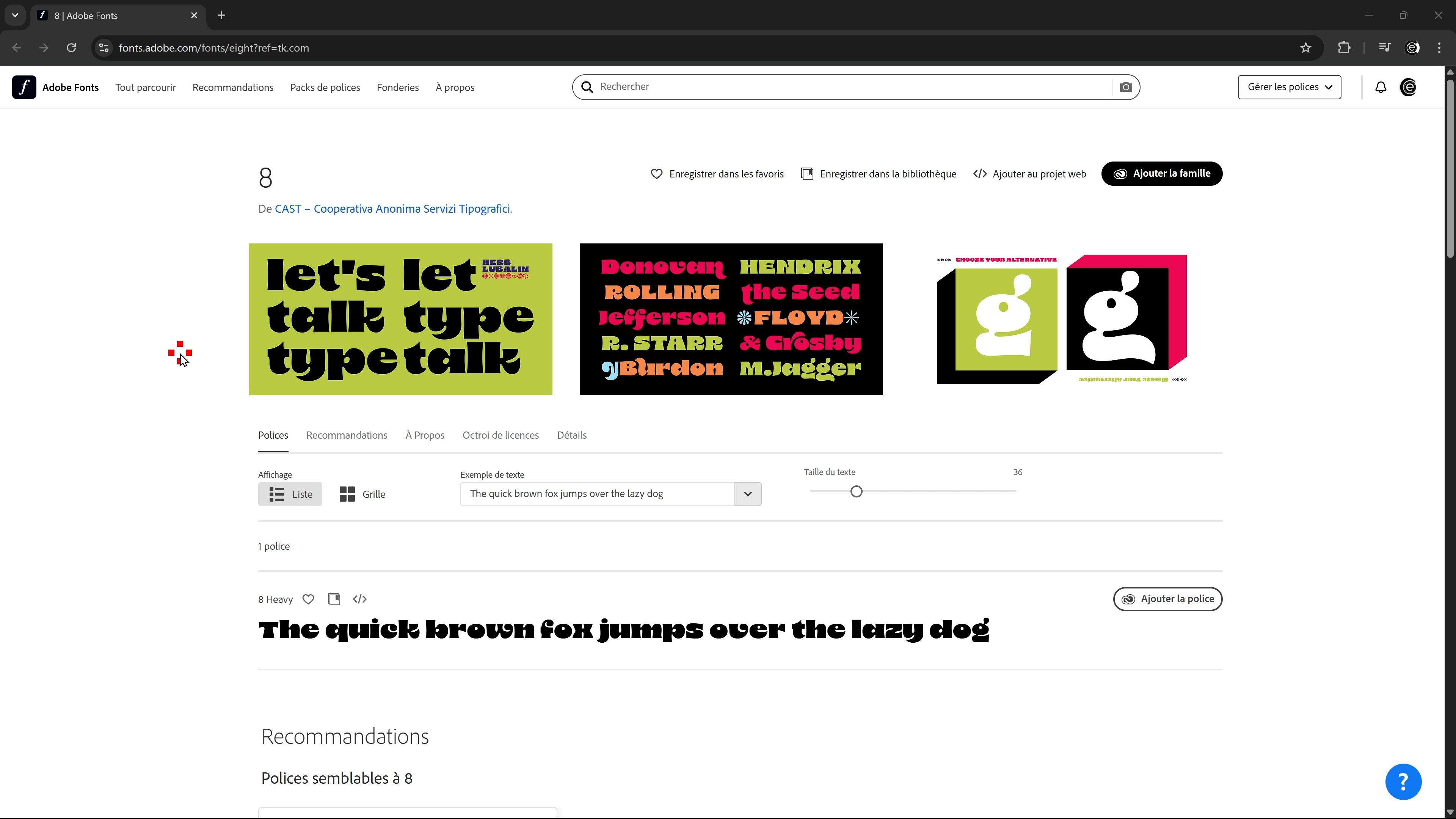Open the CAST foundry link
Viewport: 1456px width, 819px height.
pyautogui.click(x=394, y=209)
